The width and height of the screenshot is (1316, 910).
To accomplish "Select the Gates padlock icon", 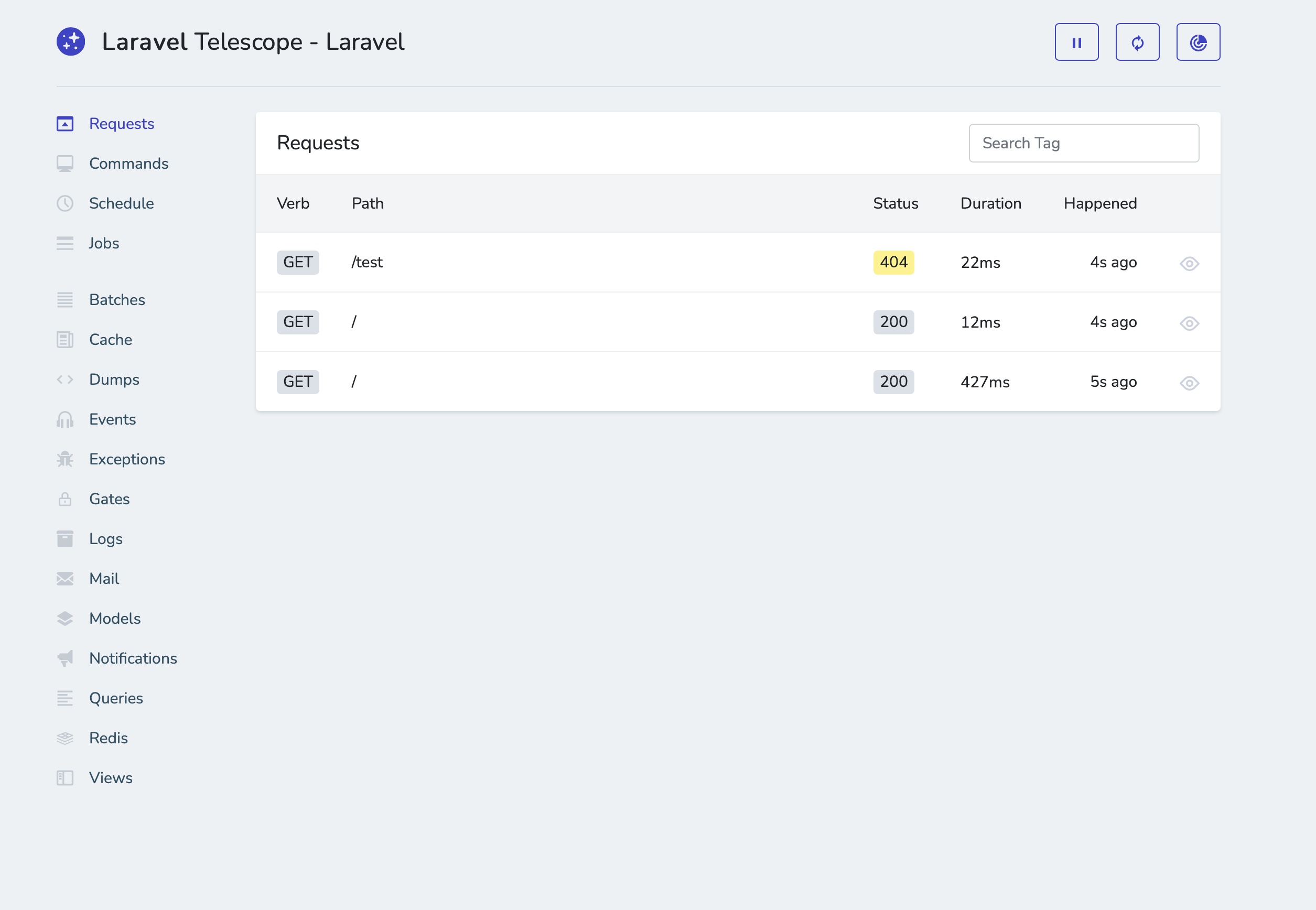I will (64, 499).
